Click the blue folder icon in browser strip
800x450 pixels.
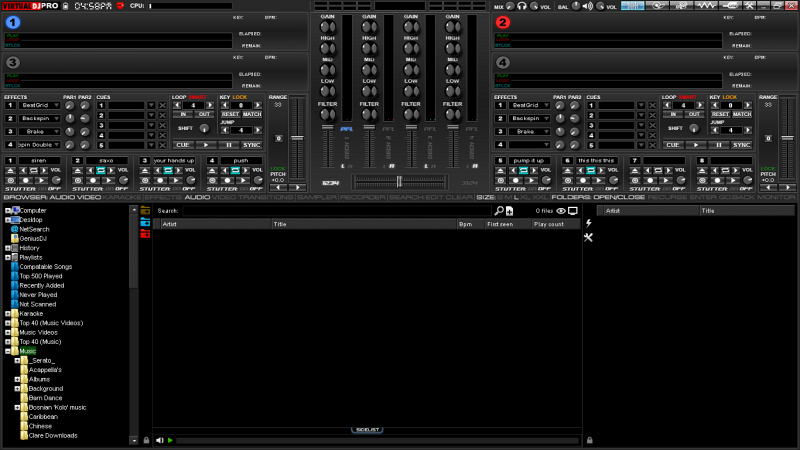[x=145, y=222]
